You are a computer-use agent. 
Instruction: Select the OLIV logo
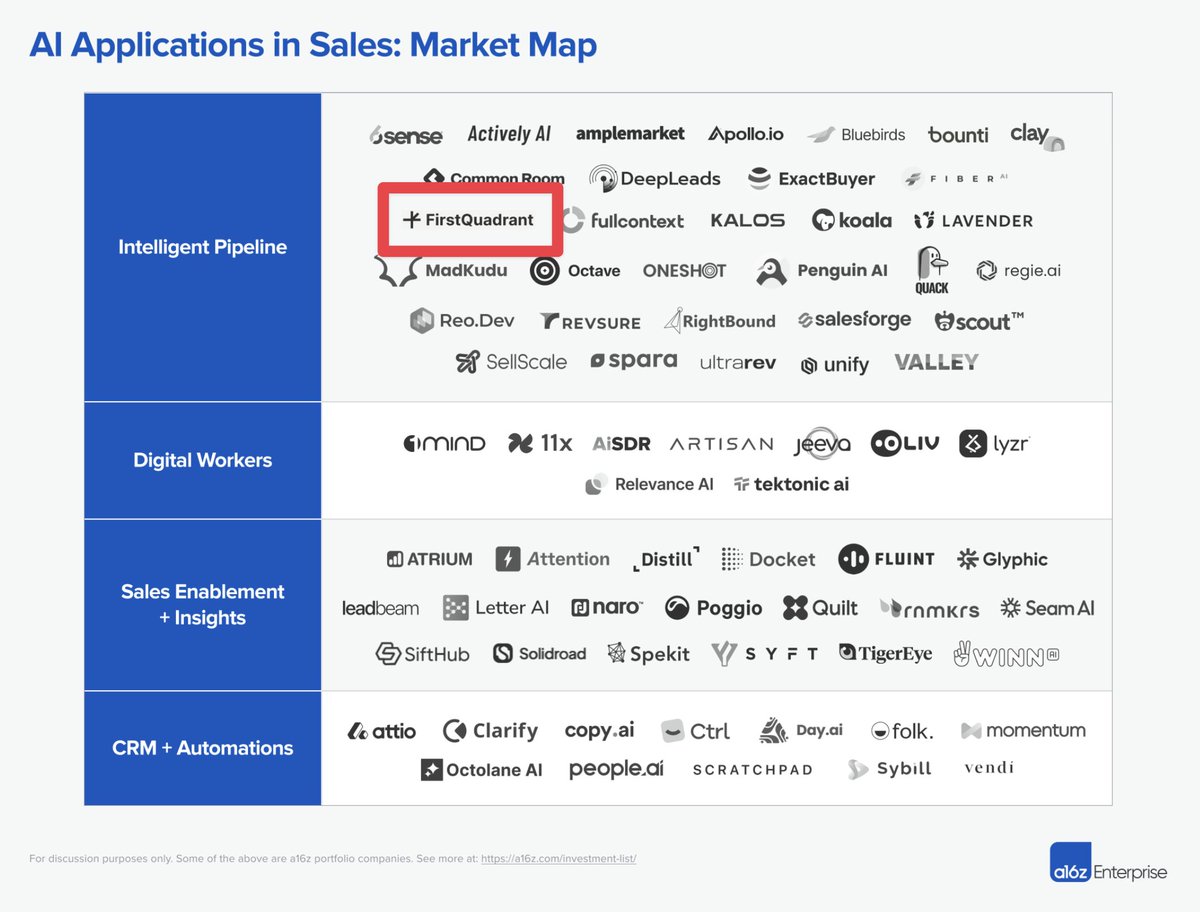click(905, 443)
